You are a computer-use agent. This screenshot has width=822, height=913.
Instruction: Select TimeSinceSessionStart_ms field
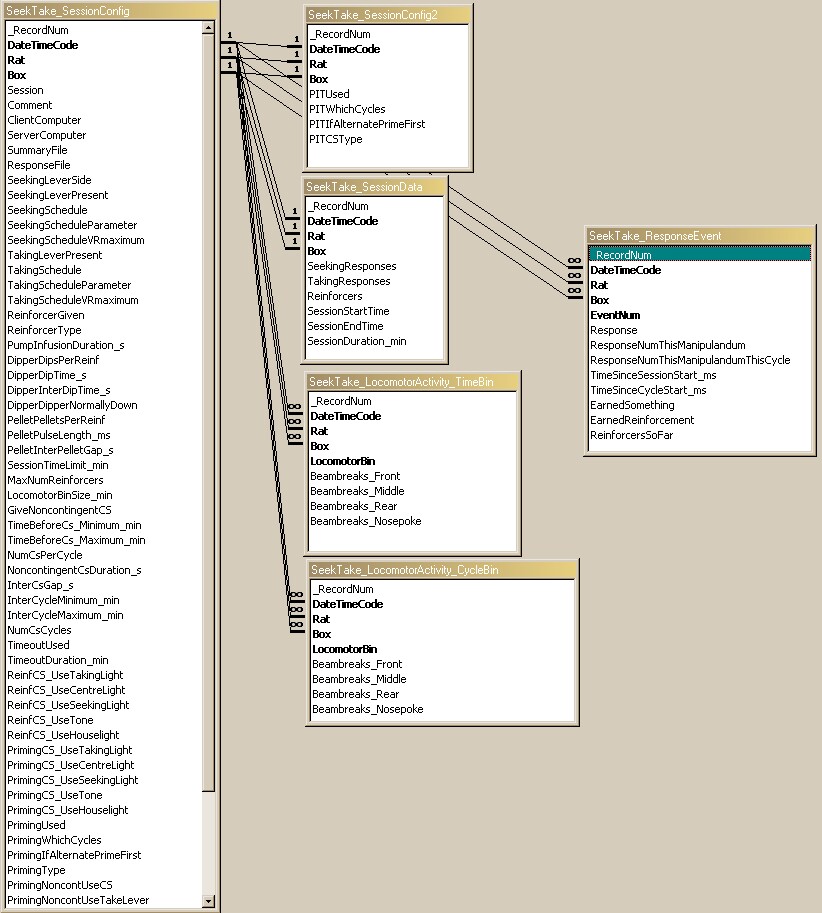pyautogui.click(x=653, y=375)
